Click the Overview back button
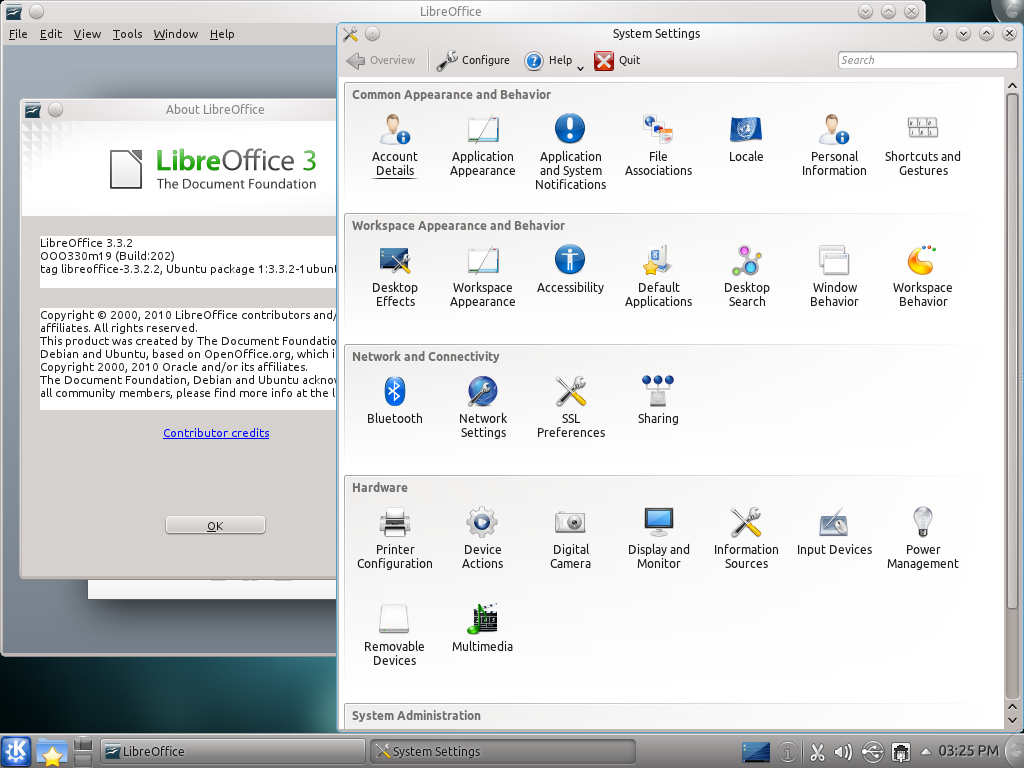This screenshot has width=1024, height=768. tap(381, 60)
